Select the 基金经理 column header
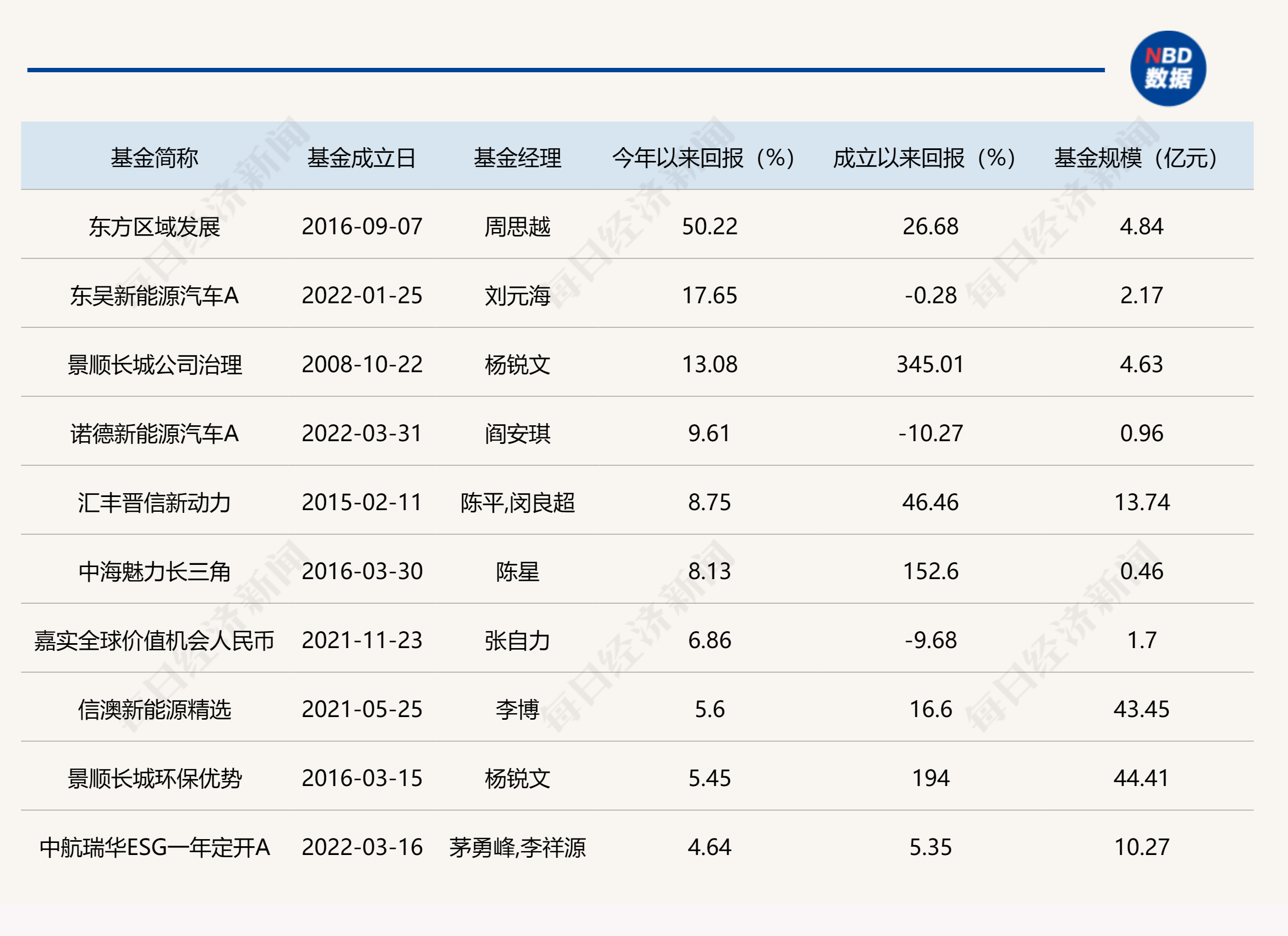Viewport: 1288px width, 936px height. [517, 158]
